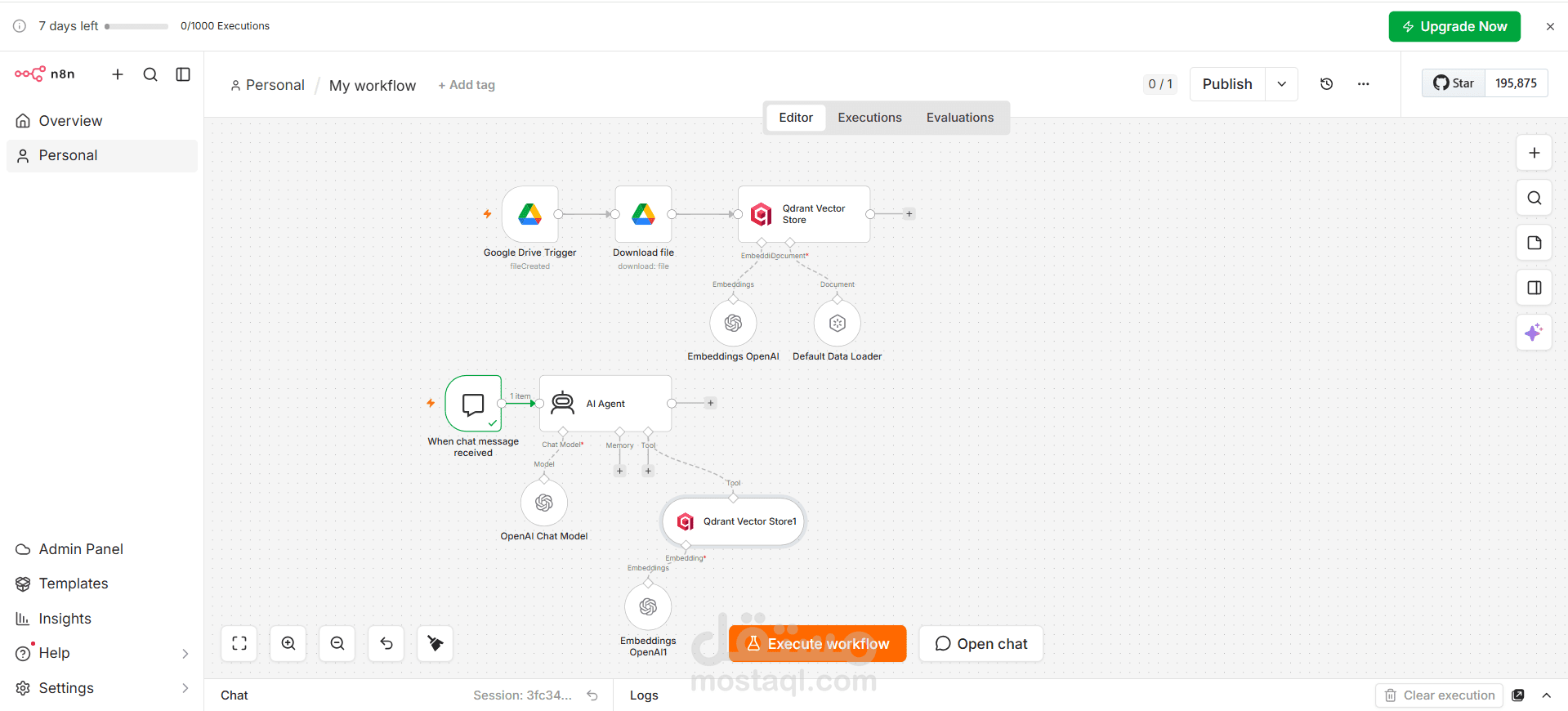Screen dimensions: 1568x711
Task: Select the AI Agent node
Action: coord(605,404)
